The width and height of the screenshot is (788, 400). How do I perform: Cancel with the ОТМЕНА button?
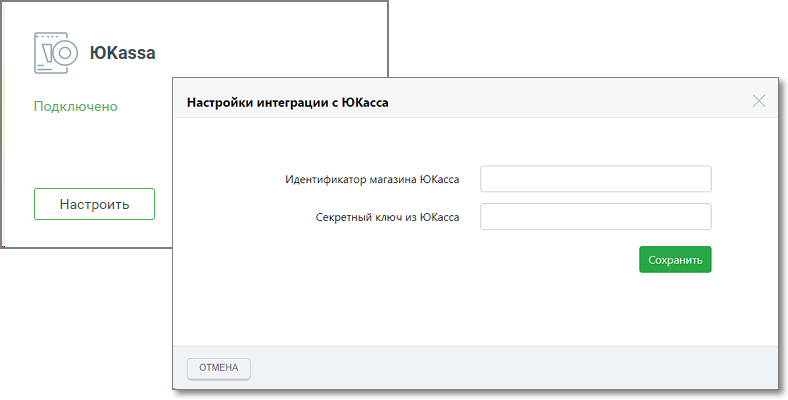pos(219,368)
